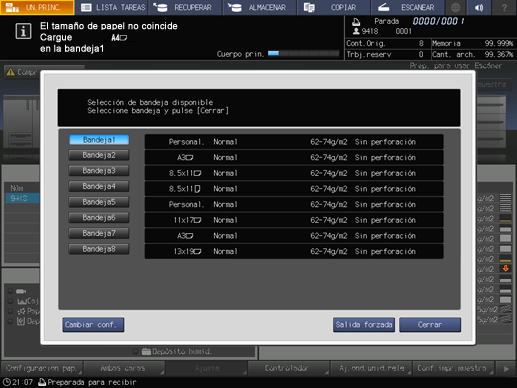Click the 11x17 Normal tray row

pyautogui.click(x=294, y=220)
